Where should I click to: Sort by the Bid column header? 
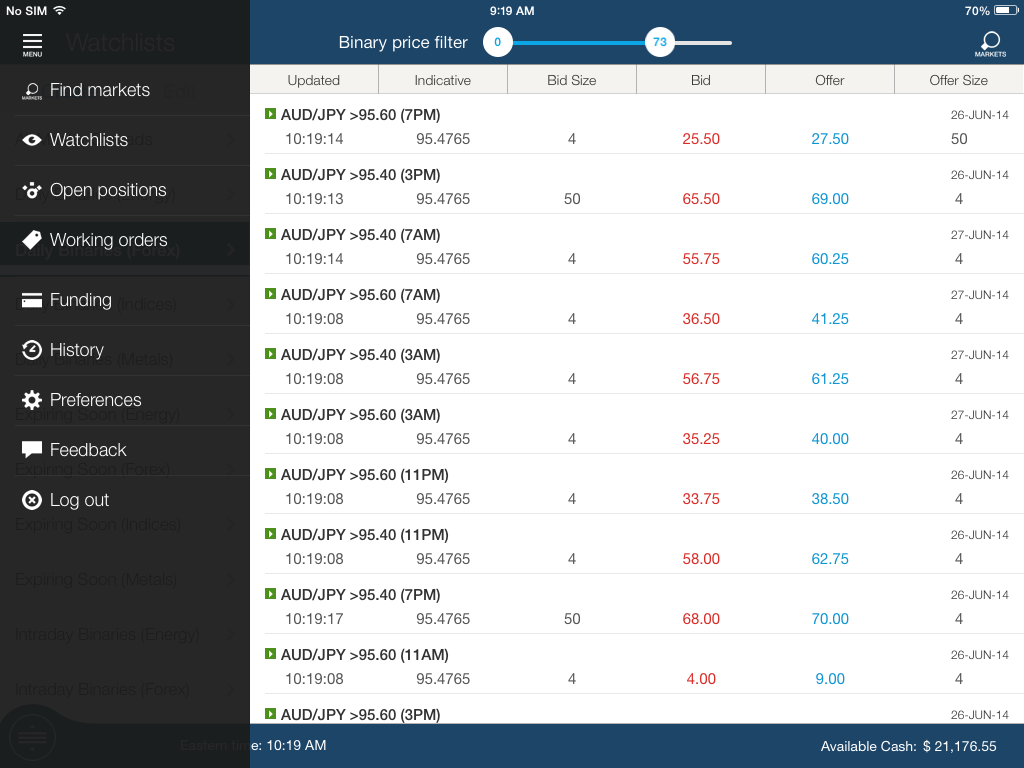(x=700, y=80)
